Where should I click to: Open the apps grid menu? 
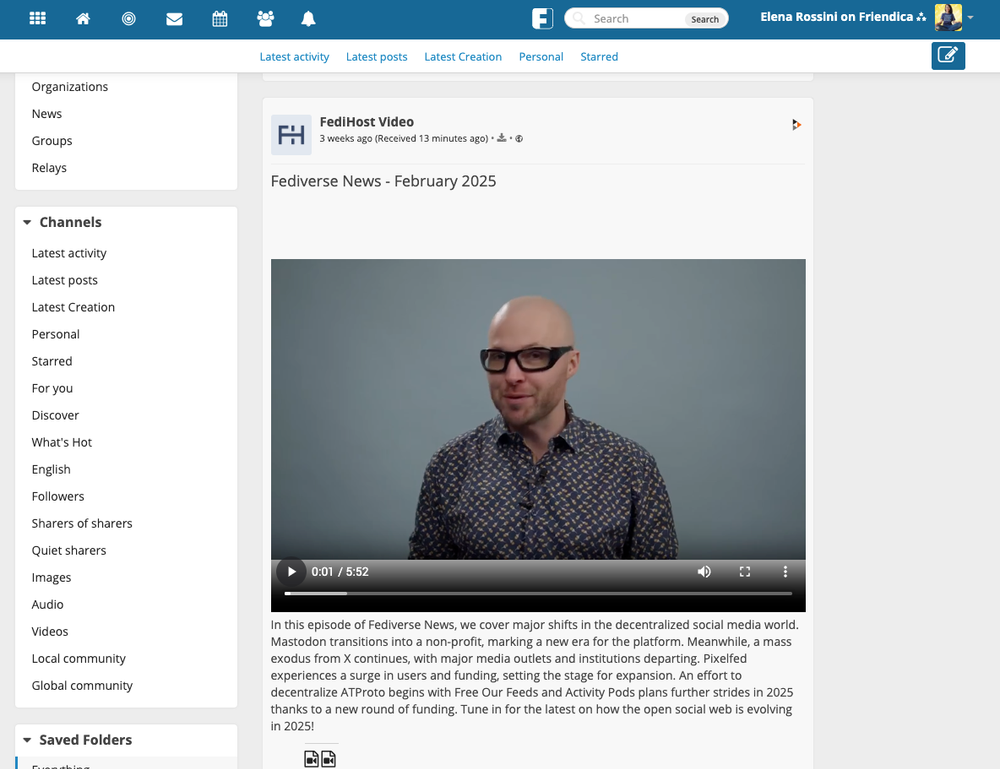click(x=38, y=19)
